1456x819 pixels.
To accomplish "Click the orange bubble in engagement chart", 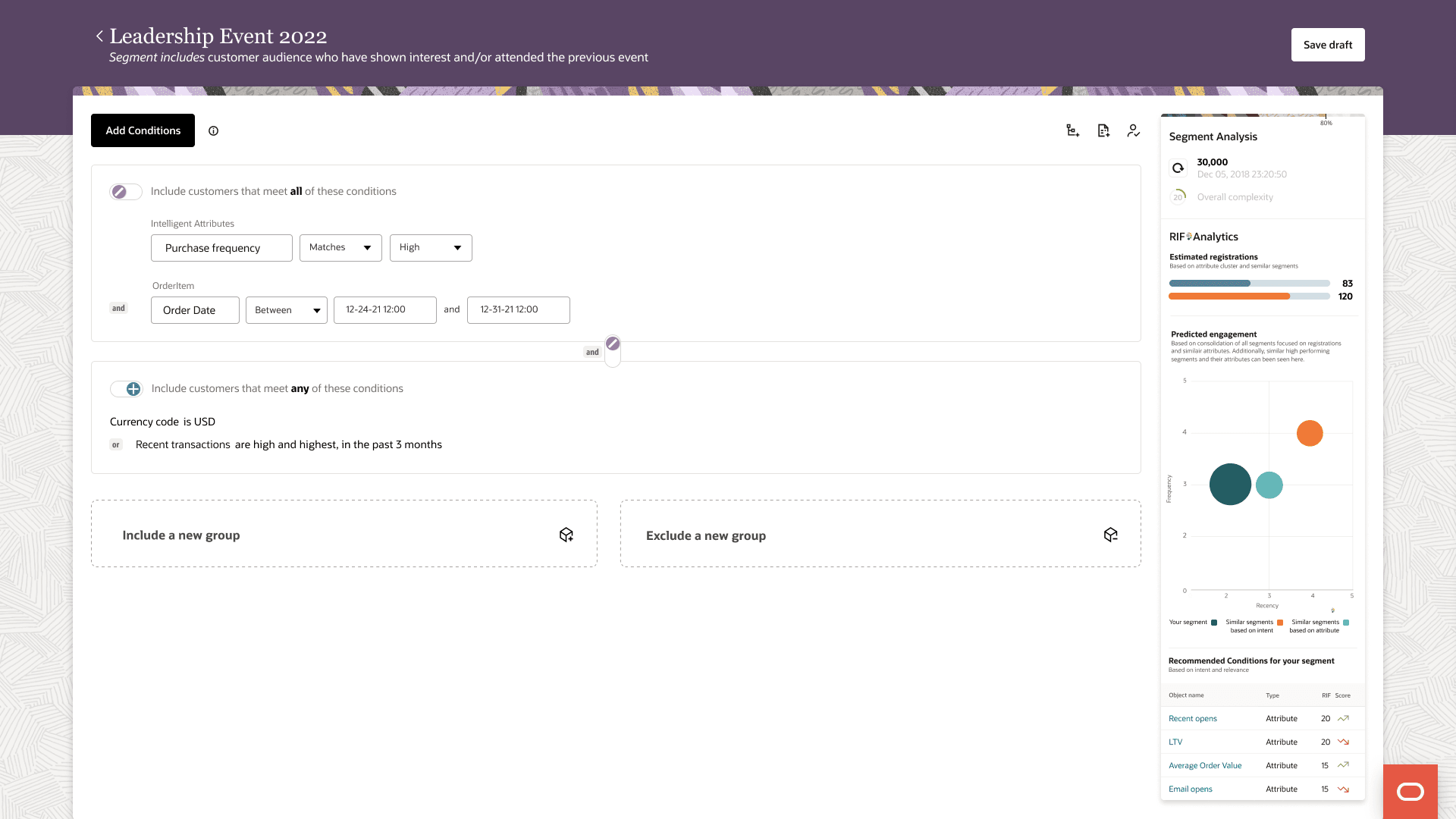I will [x=1309, y=433].
